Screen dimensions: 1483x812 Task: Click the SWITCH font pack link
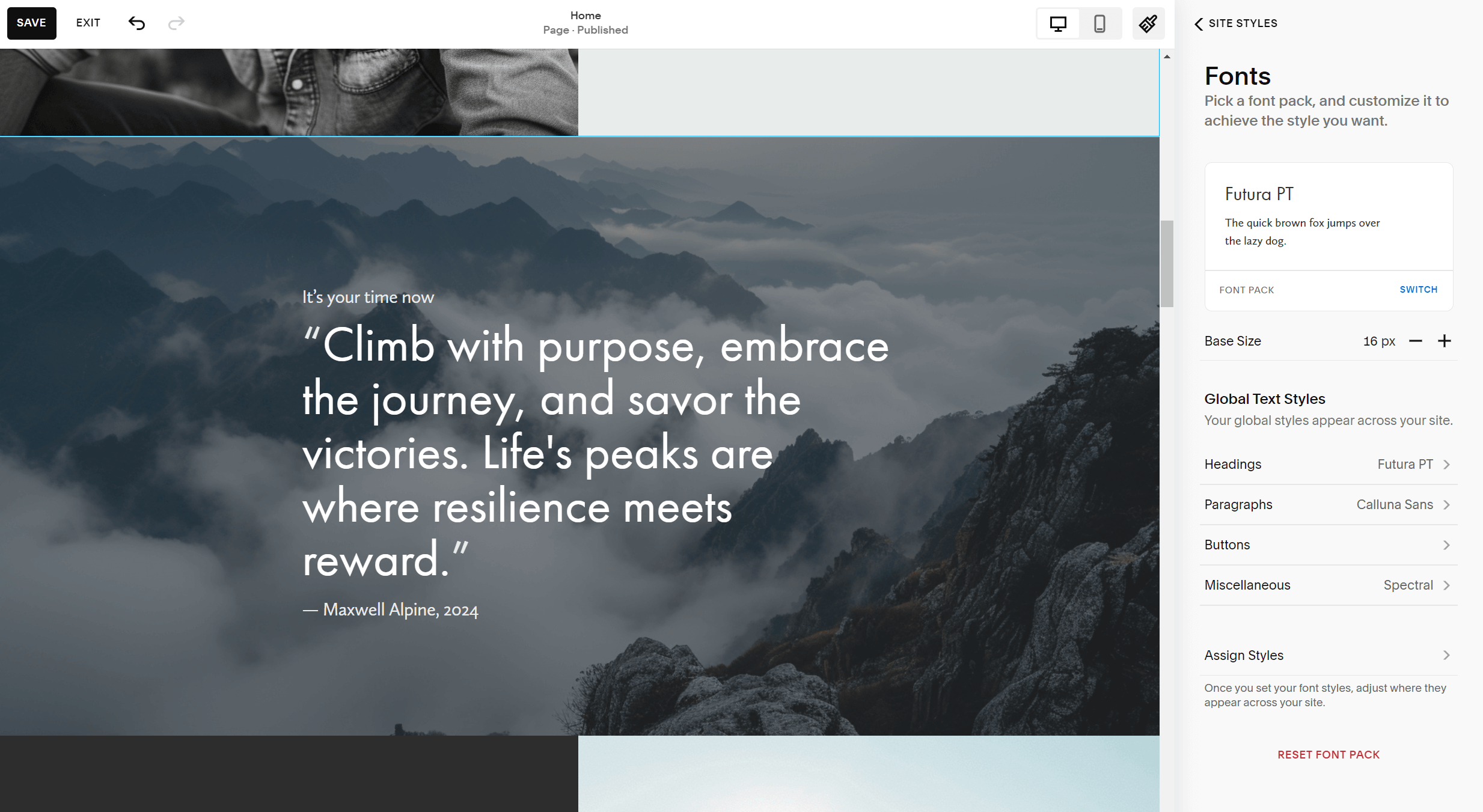point(1419,290)
